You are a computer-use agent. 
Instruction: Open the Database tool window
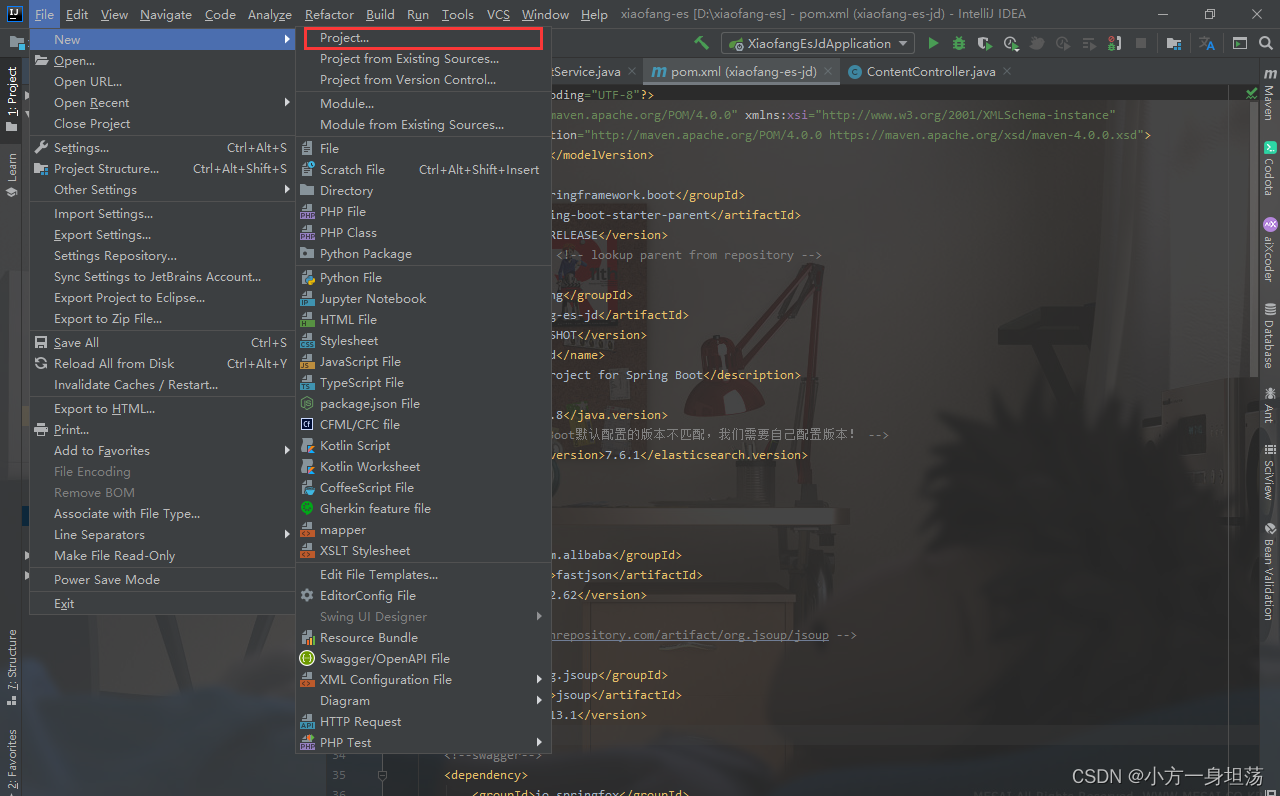[1269, 336]
